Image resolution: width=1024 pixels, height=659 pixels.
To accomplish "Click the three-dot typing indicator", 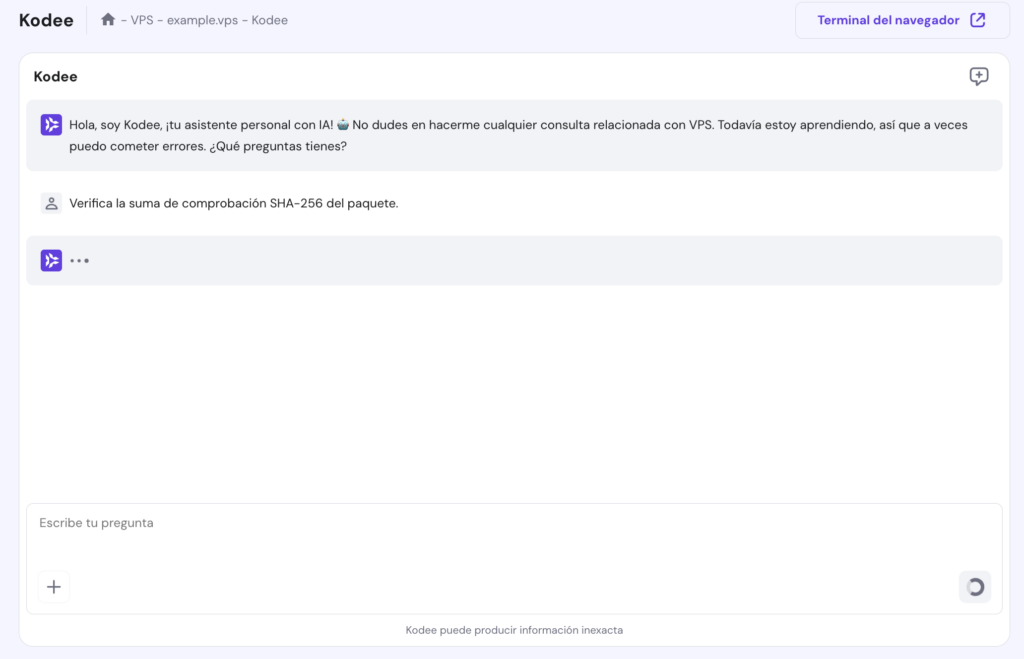I will click(80, 261).
